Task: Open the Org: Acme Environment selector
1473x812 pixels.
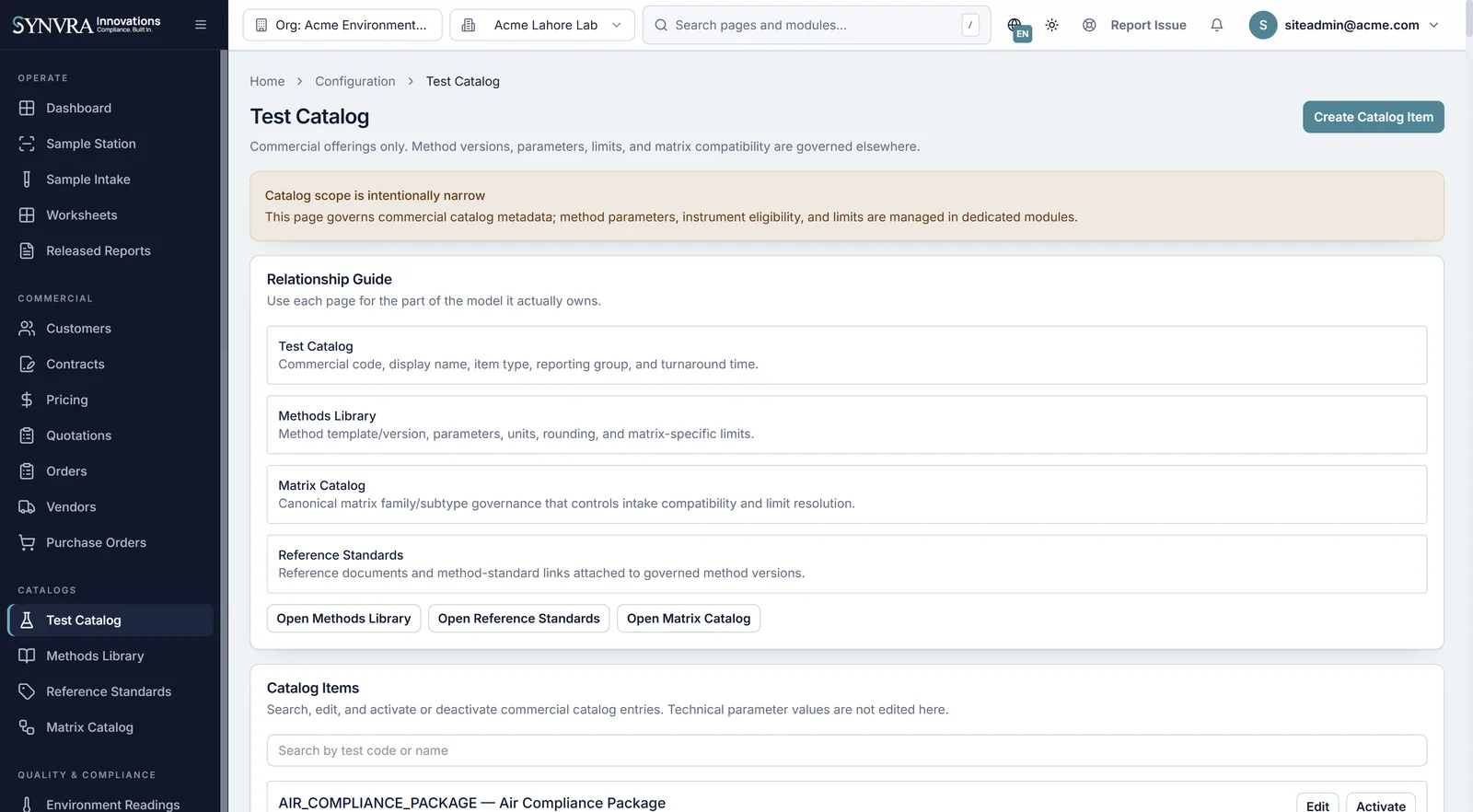Action: (342, 25)
